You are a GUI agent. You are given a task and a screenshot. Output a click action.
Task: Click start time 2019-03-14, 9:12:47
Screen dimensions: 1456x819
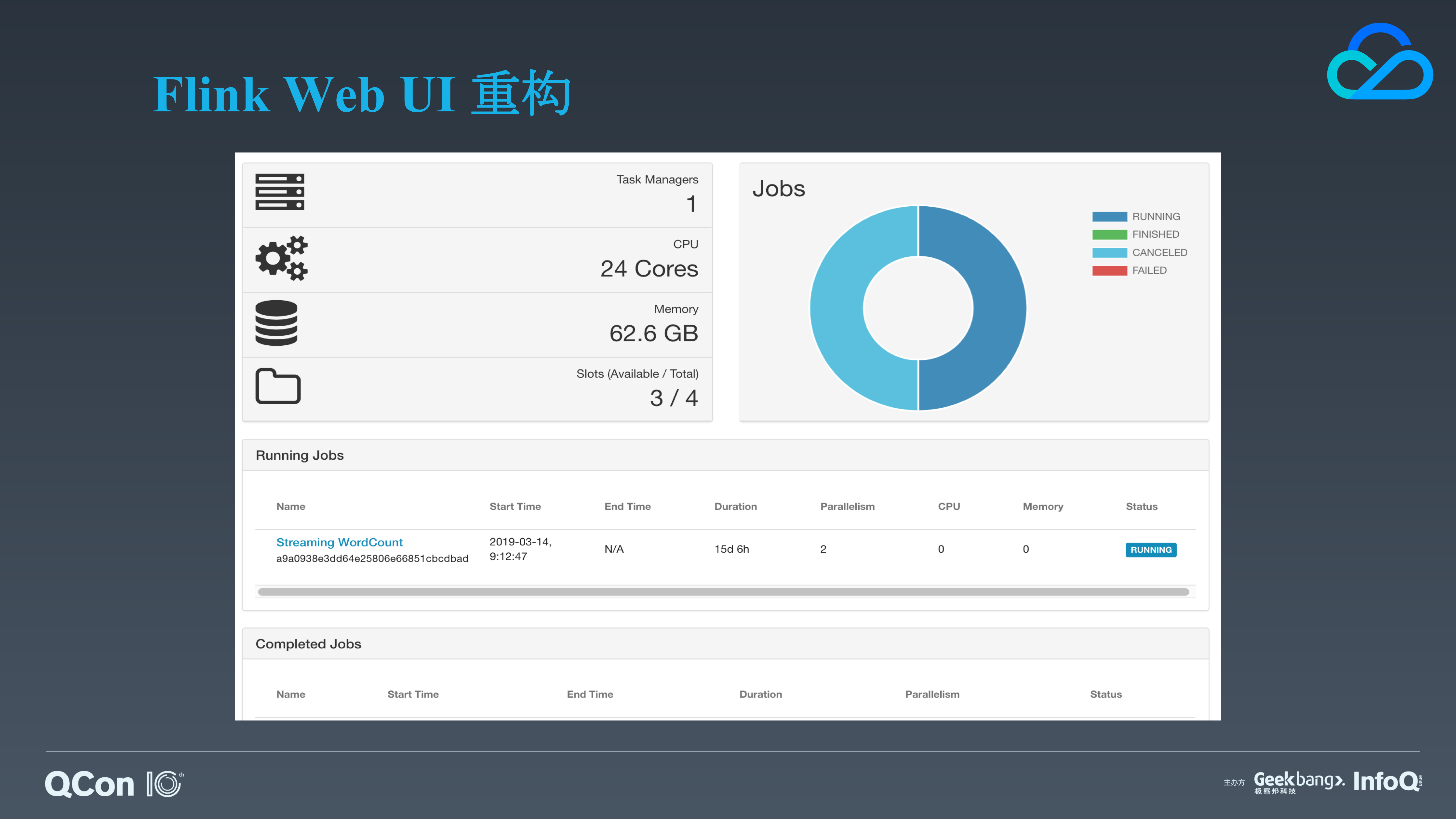(520, 549)
